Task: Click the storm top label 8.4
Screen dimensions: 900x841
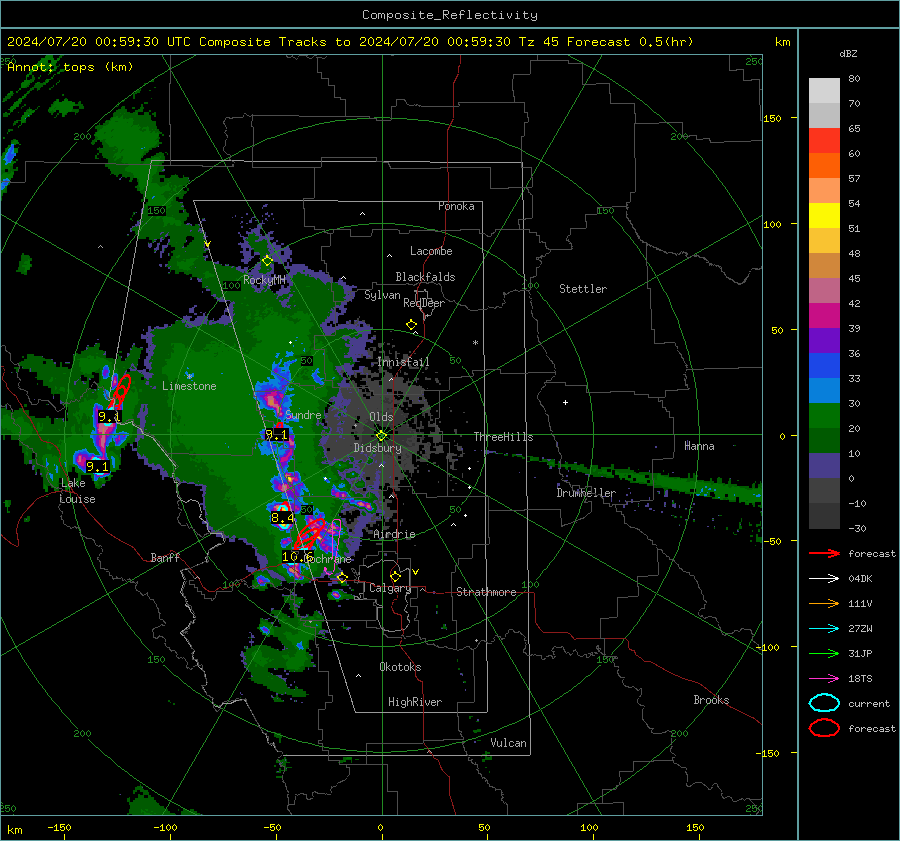Action: pyautogui.click(x=282, y=518)
